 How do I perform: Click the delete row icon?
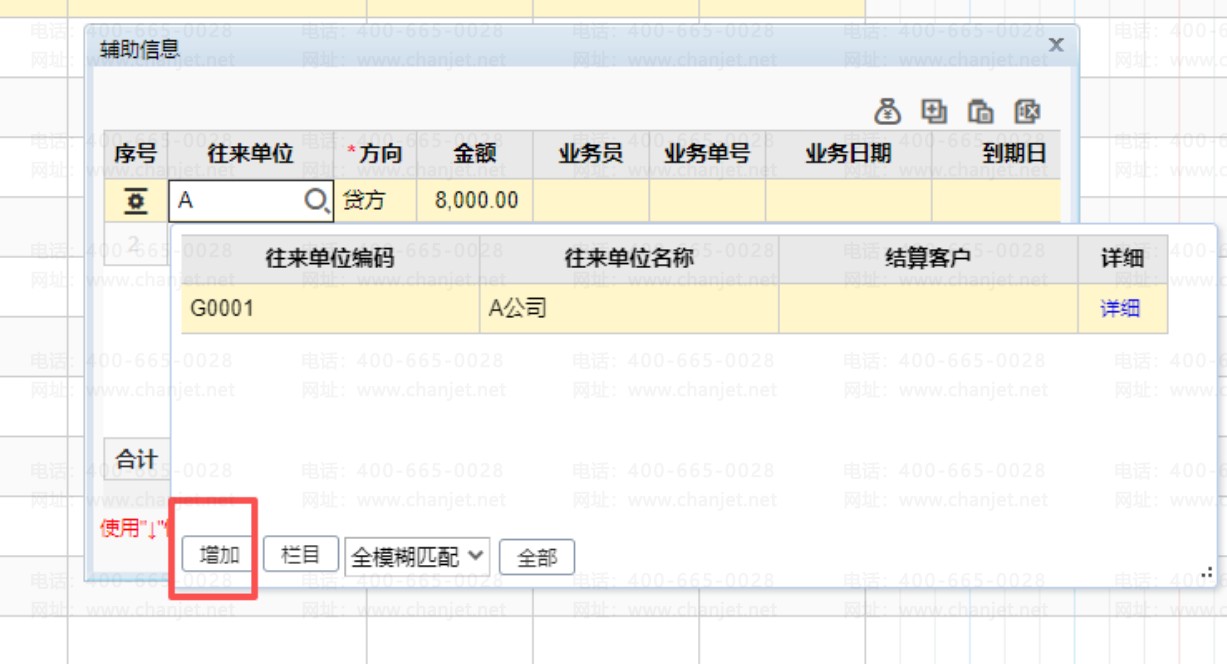[x=1027, y=111]
